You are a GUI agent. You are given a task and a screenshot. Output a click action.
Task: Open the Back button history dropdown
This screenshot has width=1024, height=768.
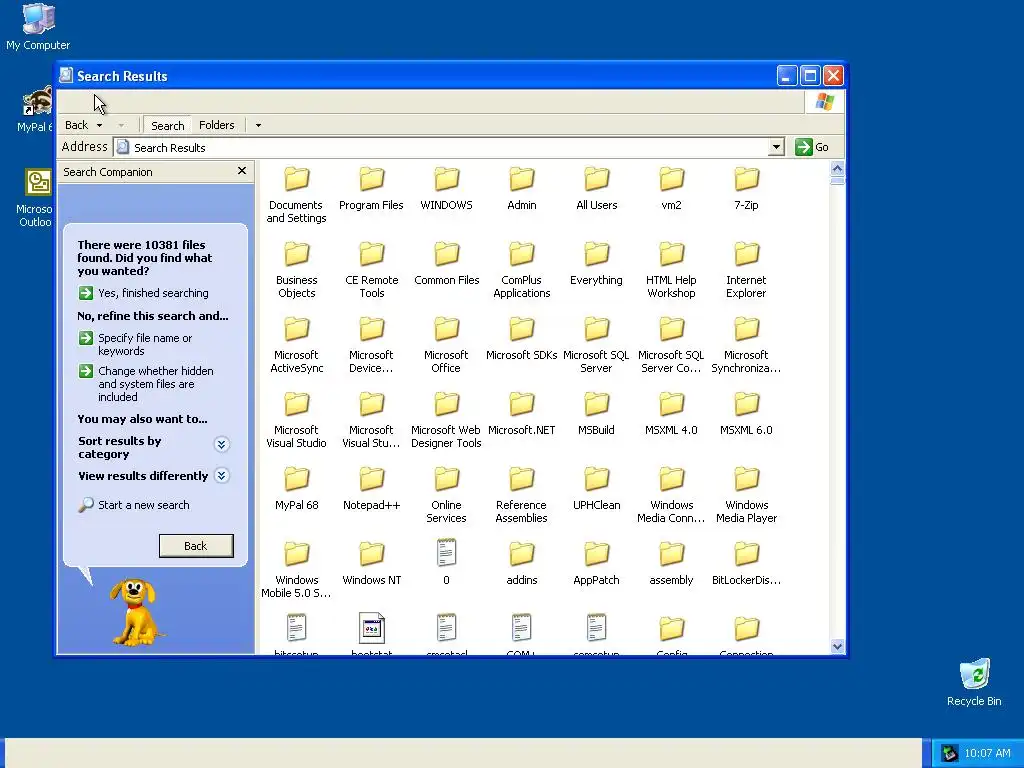tap(99, 125)
